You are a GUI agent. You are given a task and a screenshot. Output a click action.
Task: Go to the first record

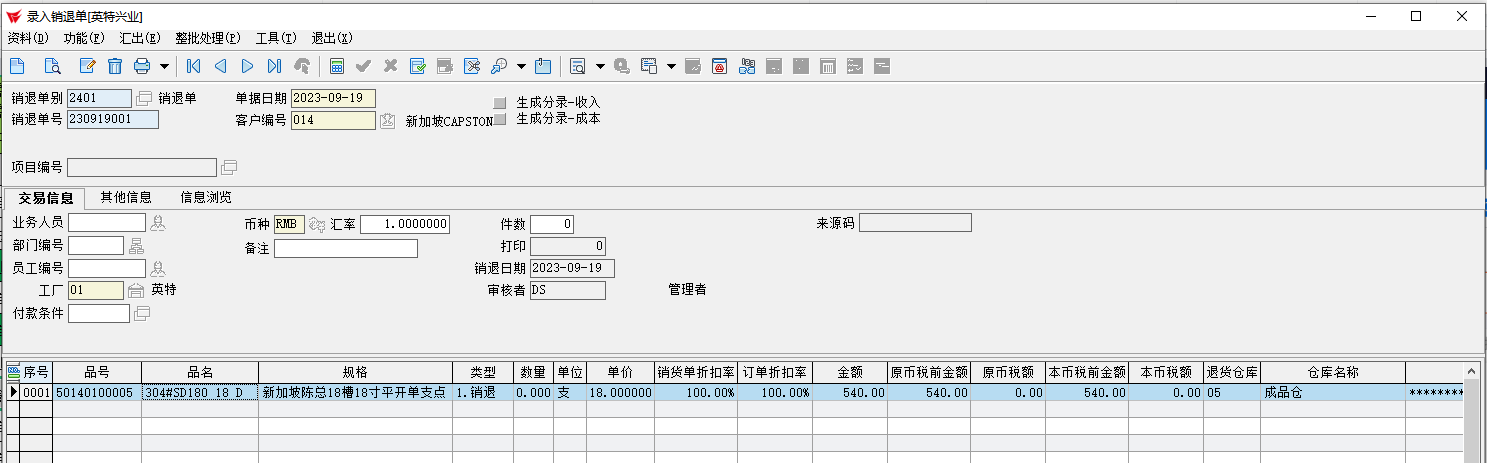(x=193, y=66)
